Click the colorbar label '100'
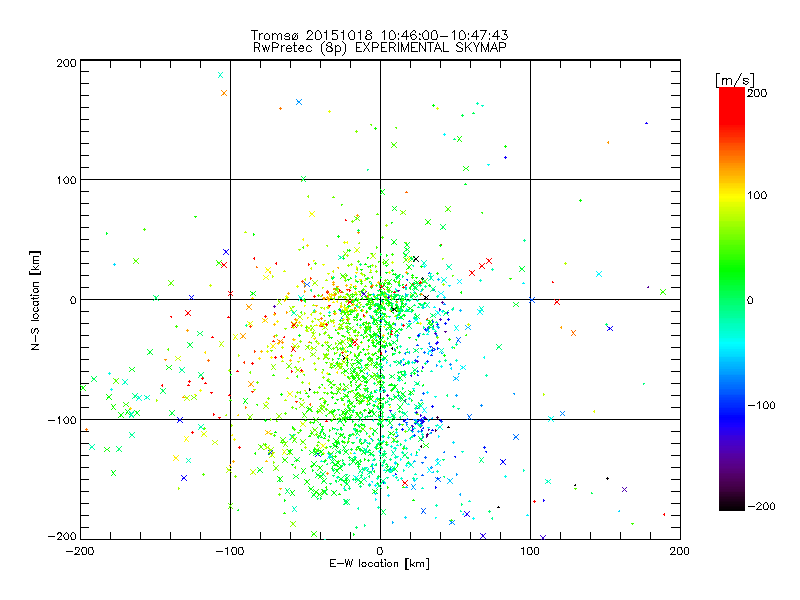 coord(757,195)
